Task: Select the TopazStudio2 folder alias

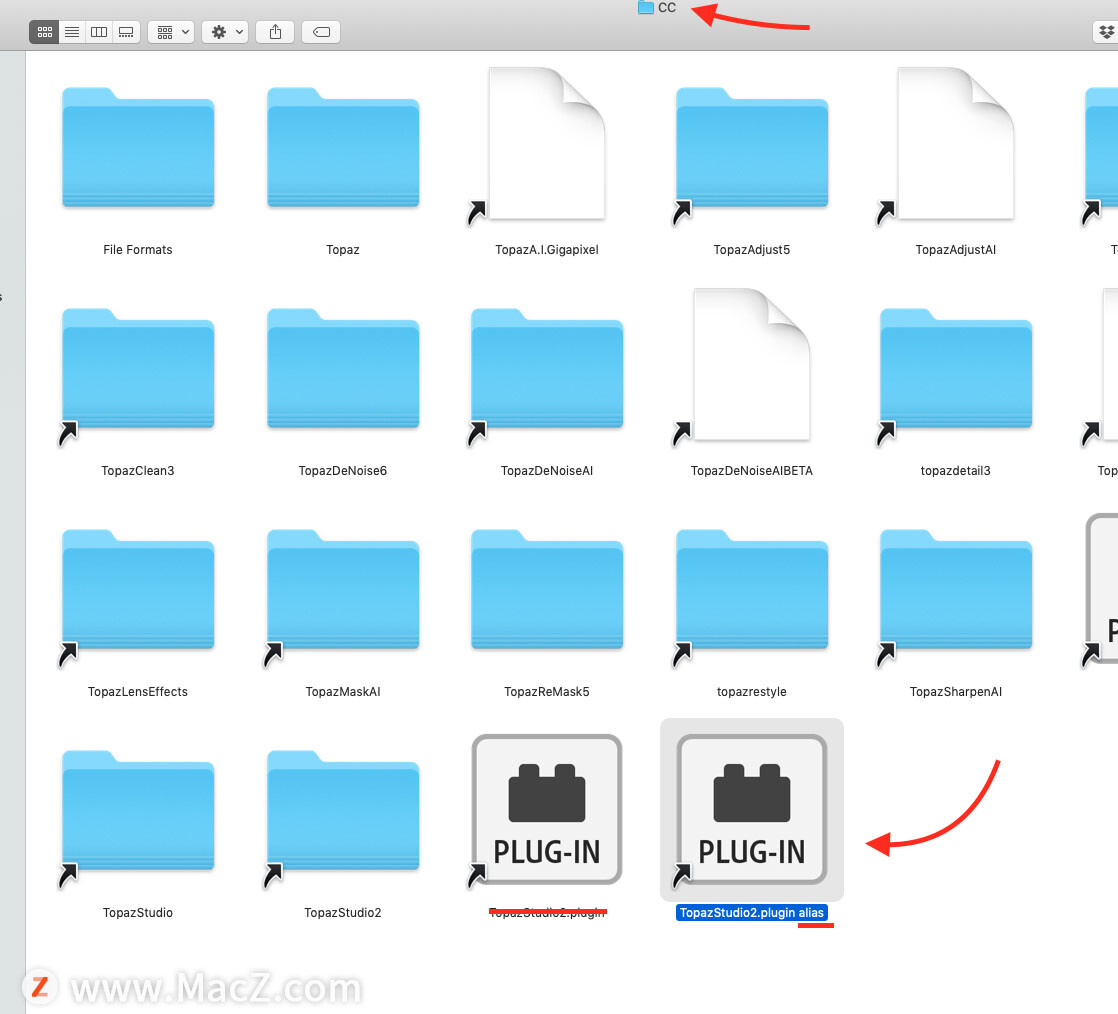Action: (343, 811)
